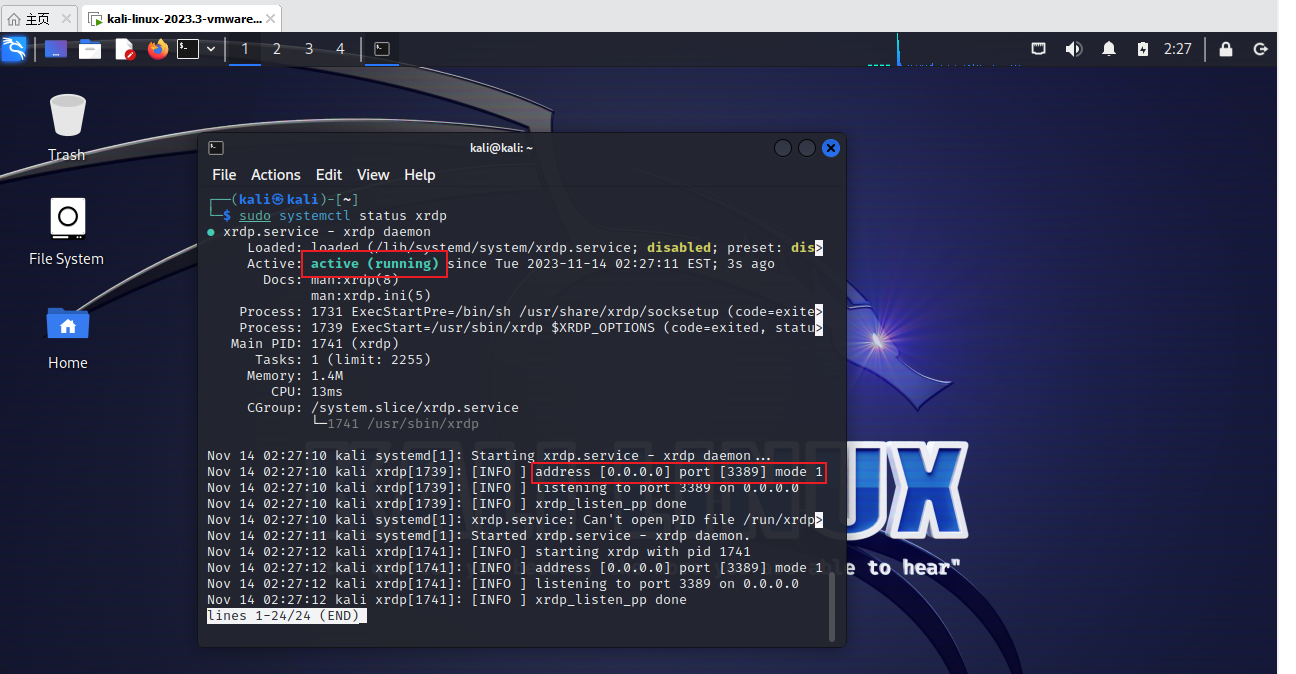Click 'lines 1-24/24 (END)' pager status
This screenshot has height=674, width=1296.
(x=287, y=616)
